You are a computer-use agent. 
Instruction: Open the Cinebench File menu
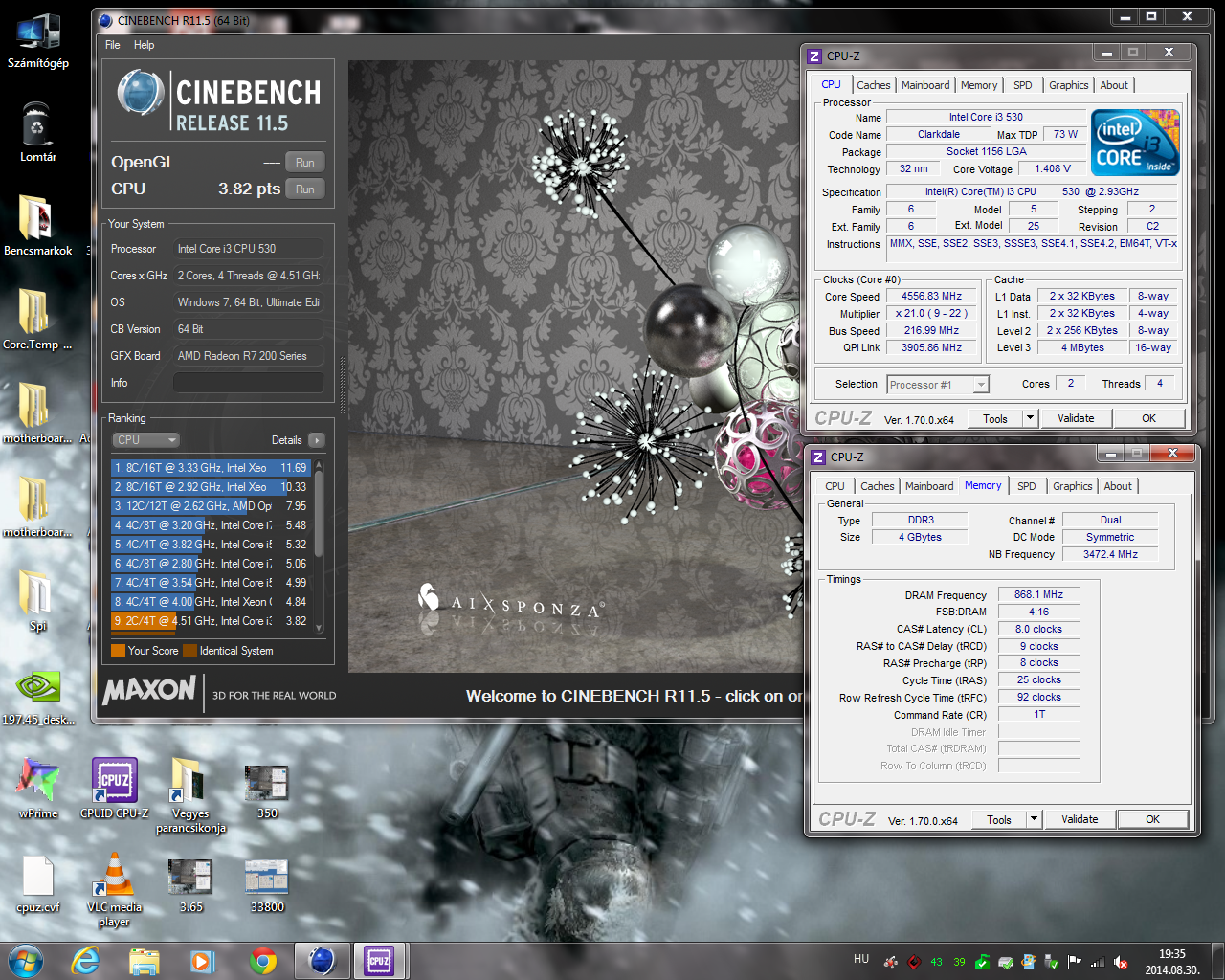[112, 45]
